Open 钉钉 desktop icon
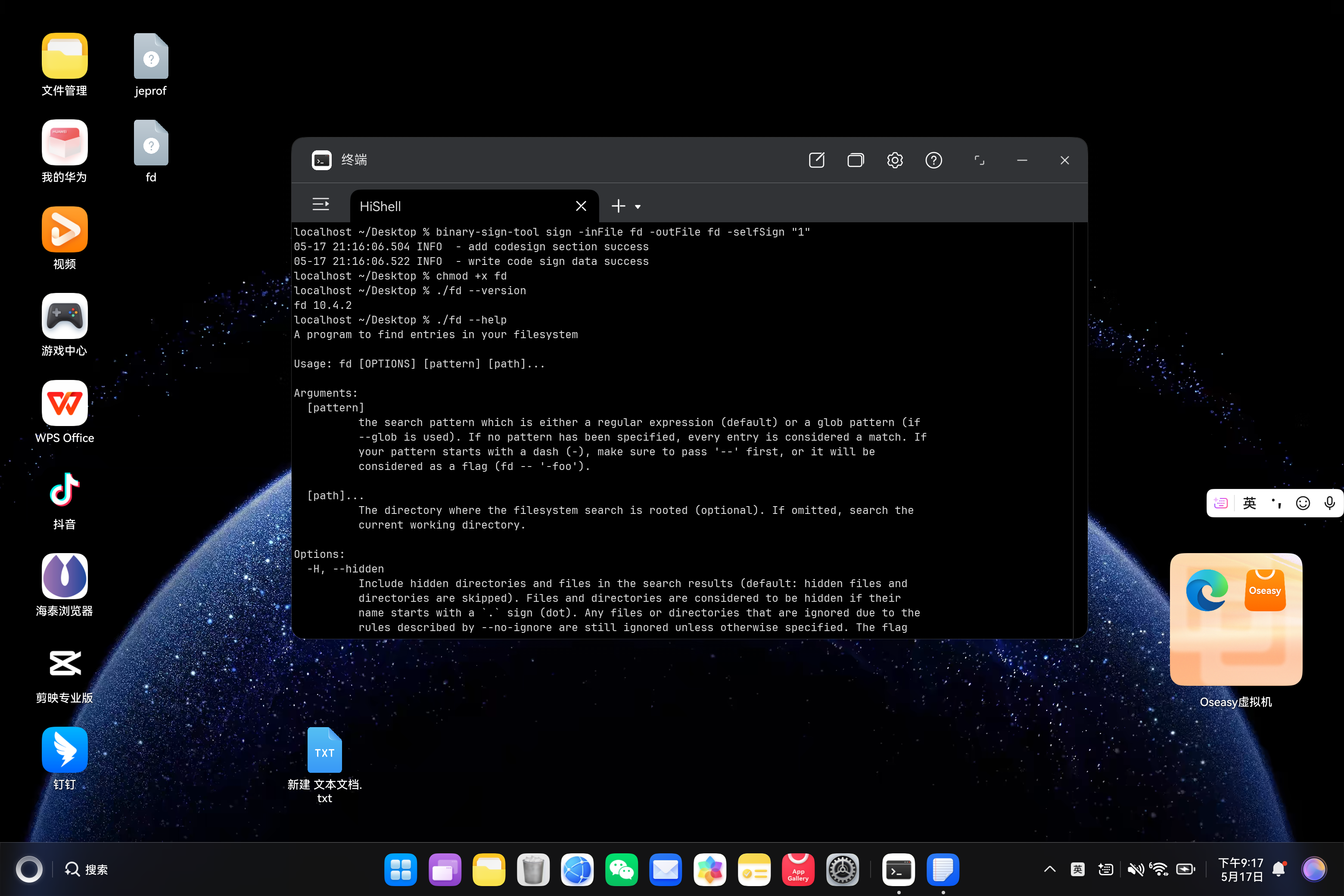 65,759
